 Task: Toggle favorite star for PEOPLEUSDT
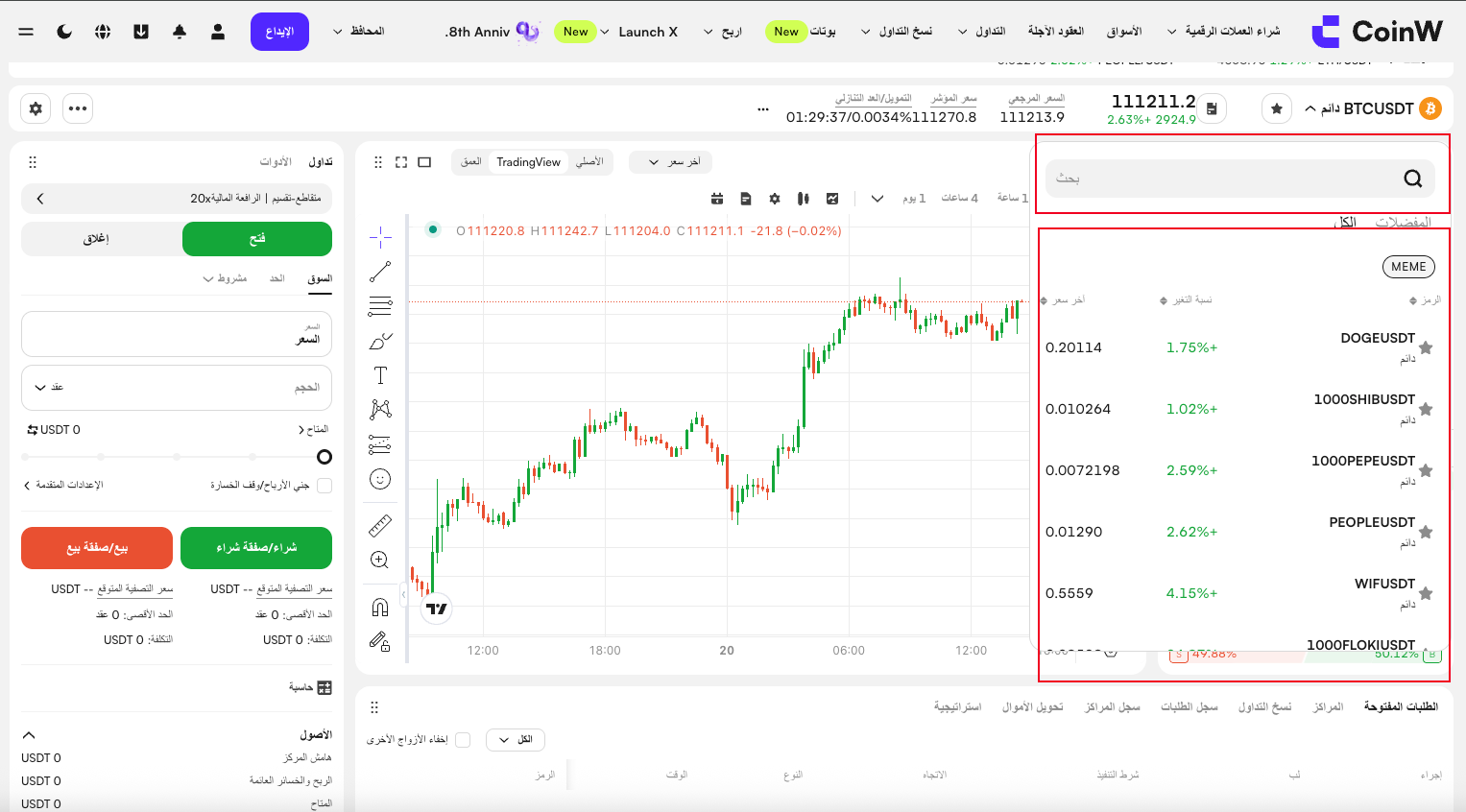(1426, 532)
